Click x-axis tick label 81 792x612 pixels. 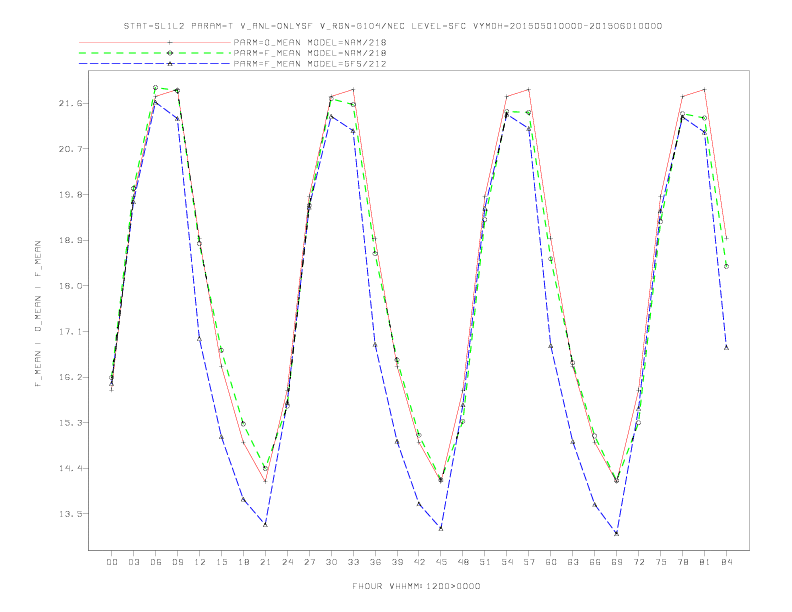click(705, 562)
